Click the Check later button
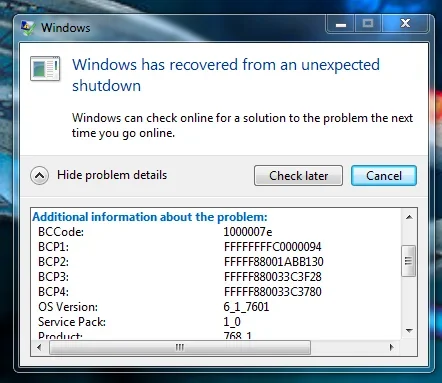Screen dimensions: 442x383 click(298, 176)
